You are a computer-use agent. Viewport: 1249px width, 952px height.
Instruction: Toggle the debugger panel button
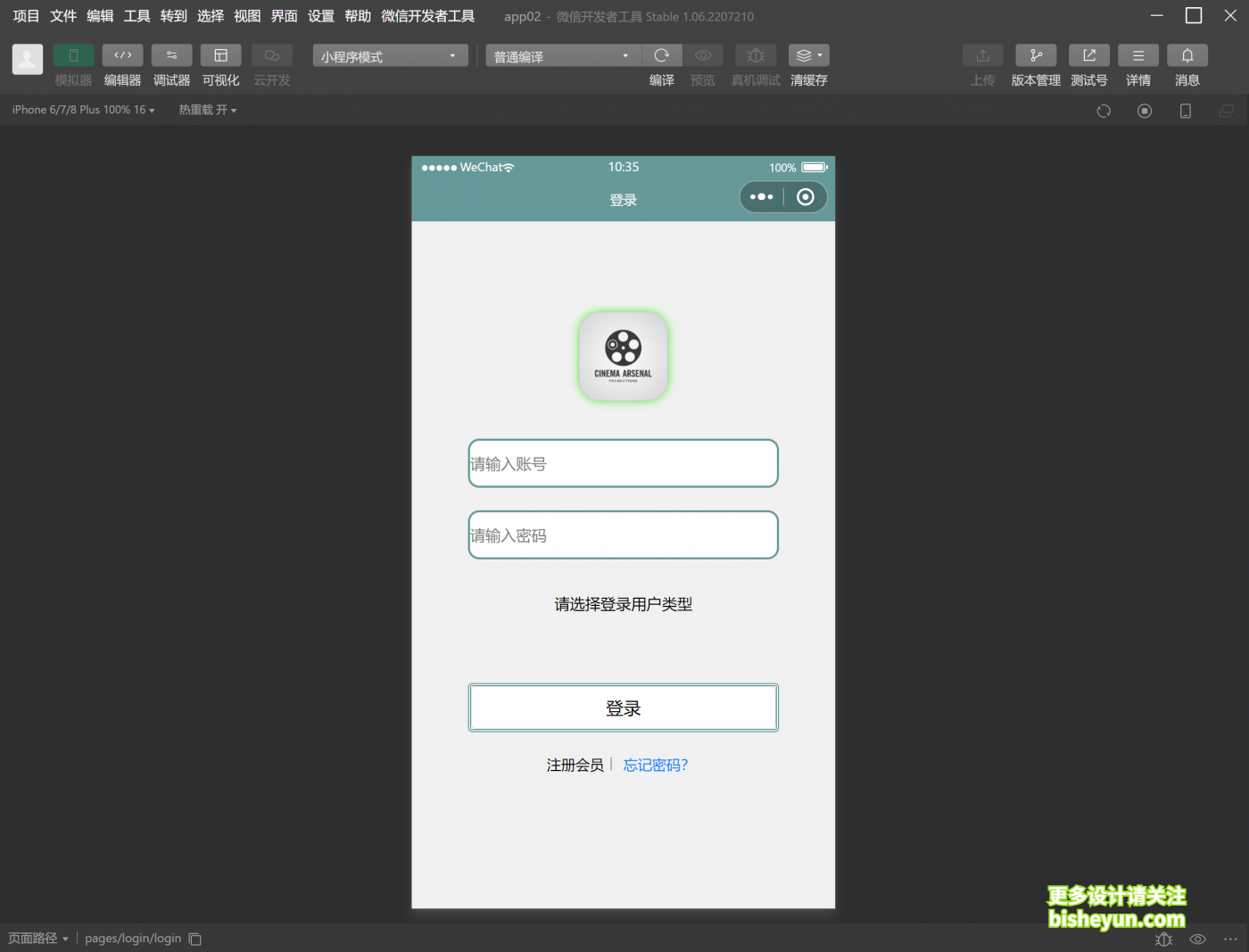(x=171, y=55)
